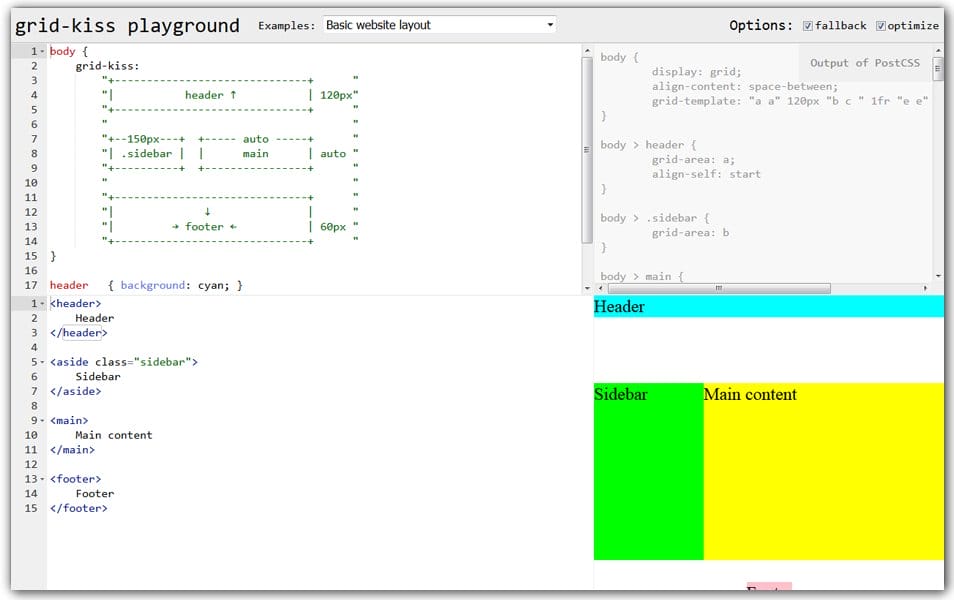
Task: Select "Basic website layout" combo box
Action: tap(440, 25)
